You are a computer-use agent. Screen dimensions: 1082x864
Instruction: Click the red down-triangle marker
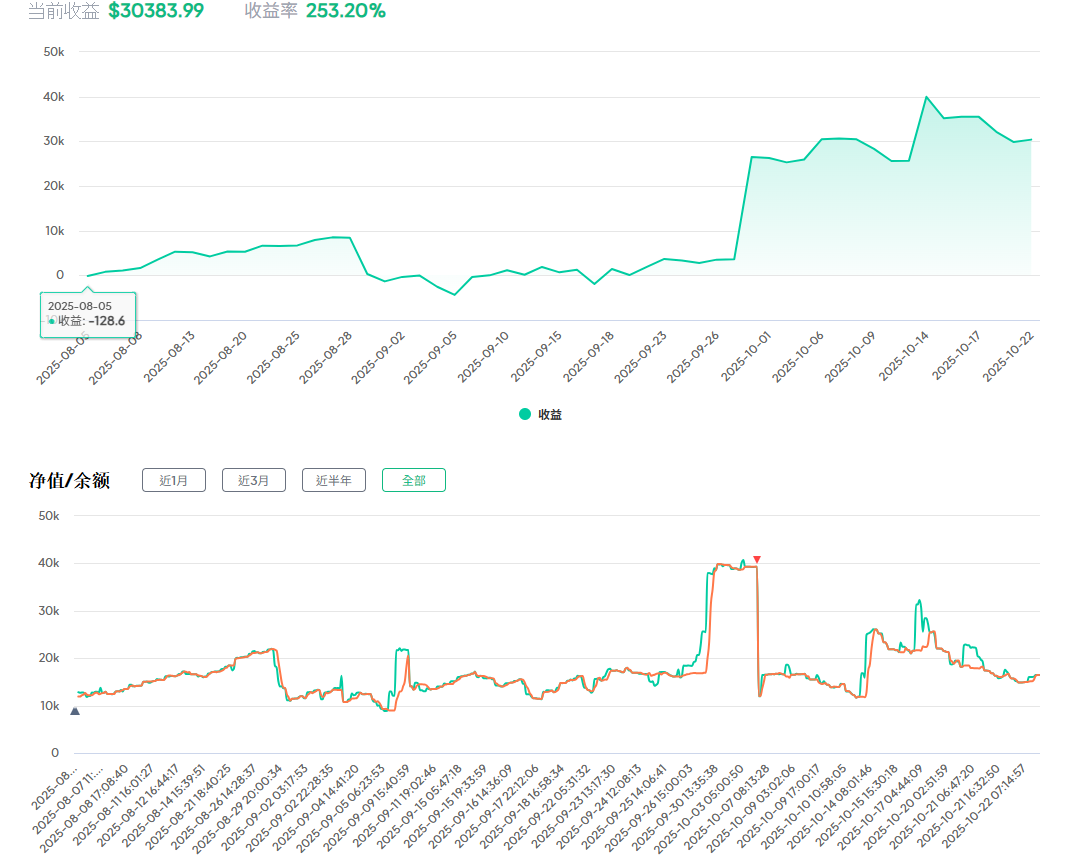[x=757, y=559]
